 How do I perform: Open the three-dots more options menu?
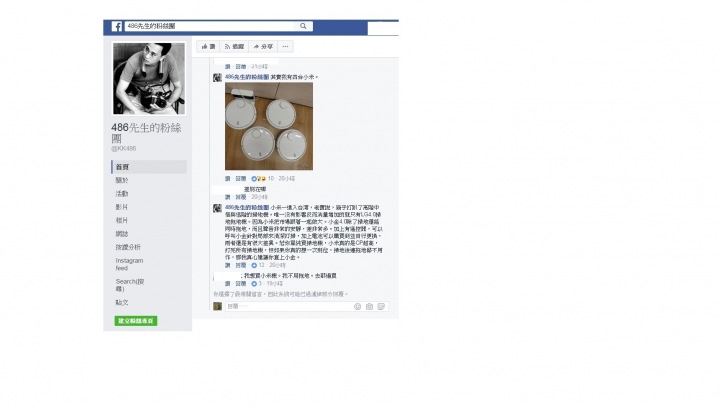[x=286, y=46]
